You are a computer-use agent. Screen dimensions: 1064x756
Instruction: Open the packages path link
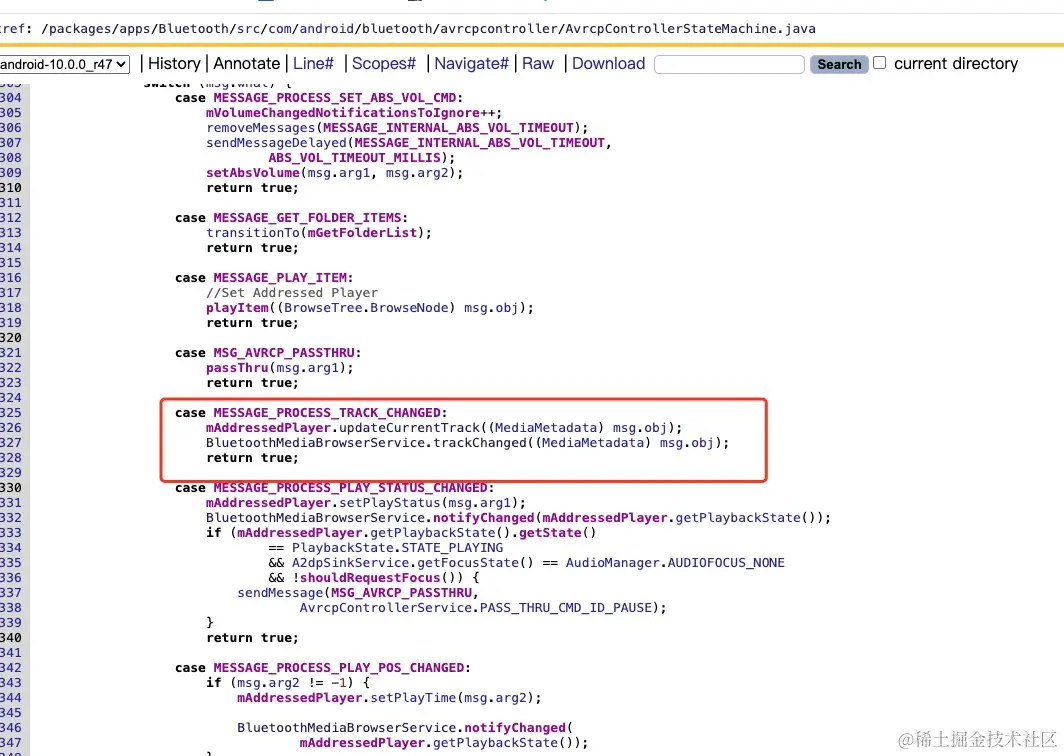tap(79, 29)
